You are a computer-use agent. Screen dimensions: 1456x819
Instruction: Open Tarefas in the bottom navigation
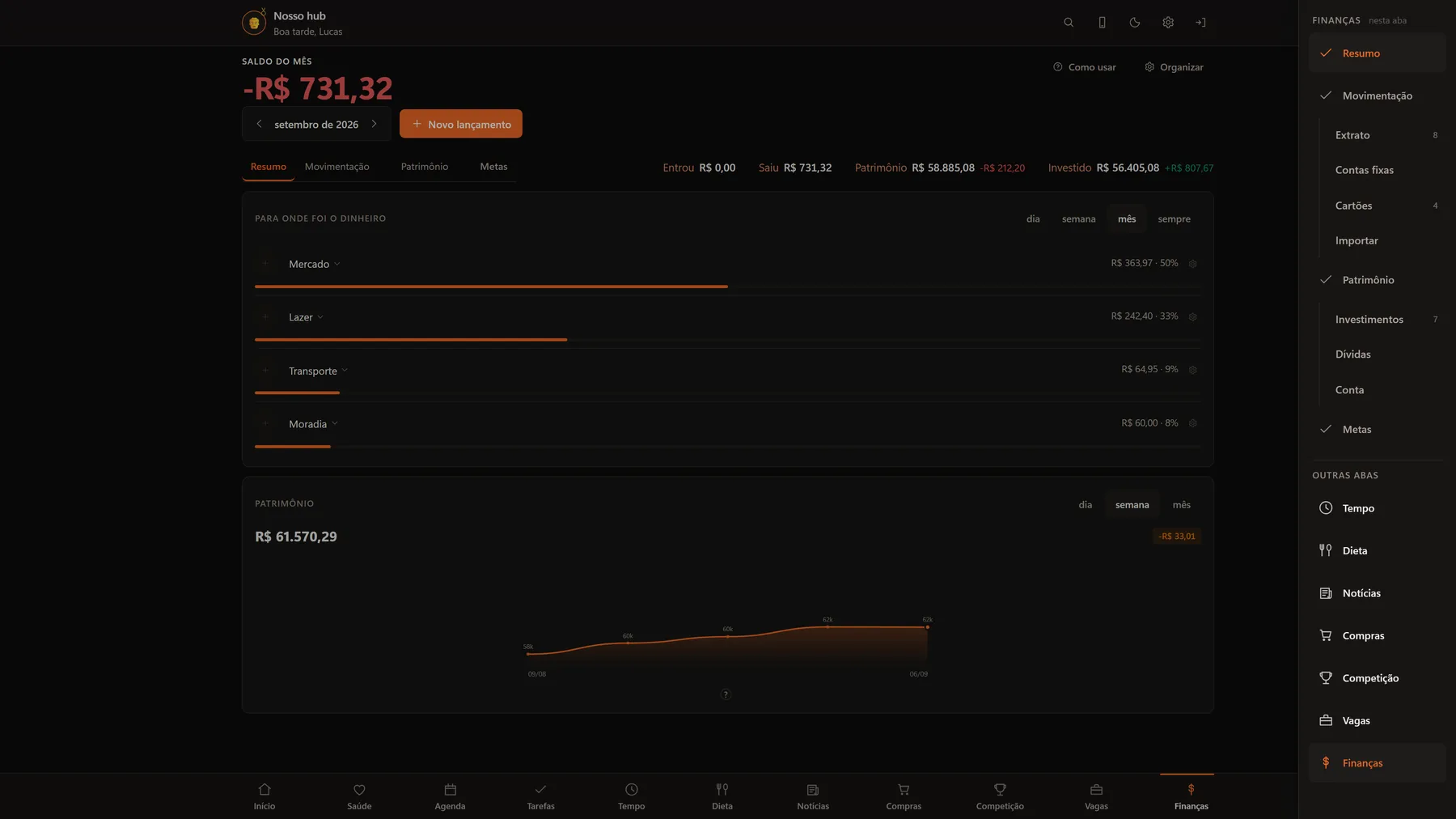coord(540,796)
